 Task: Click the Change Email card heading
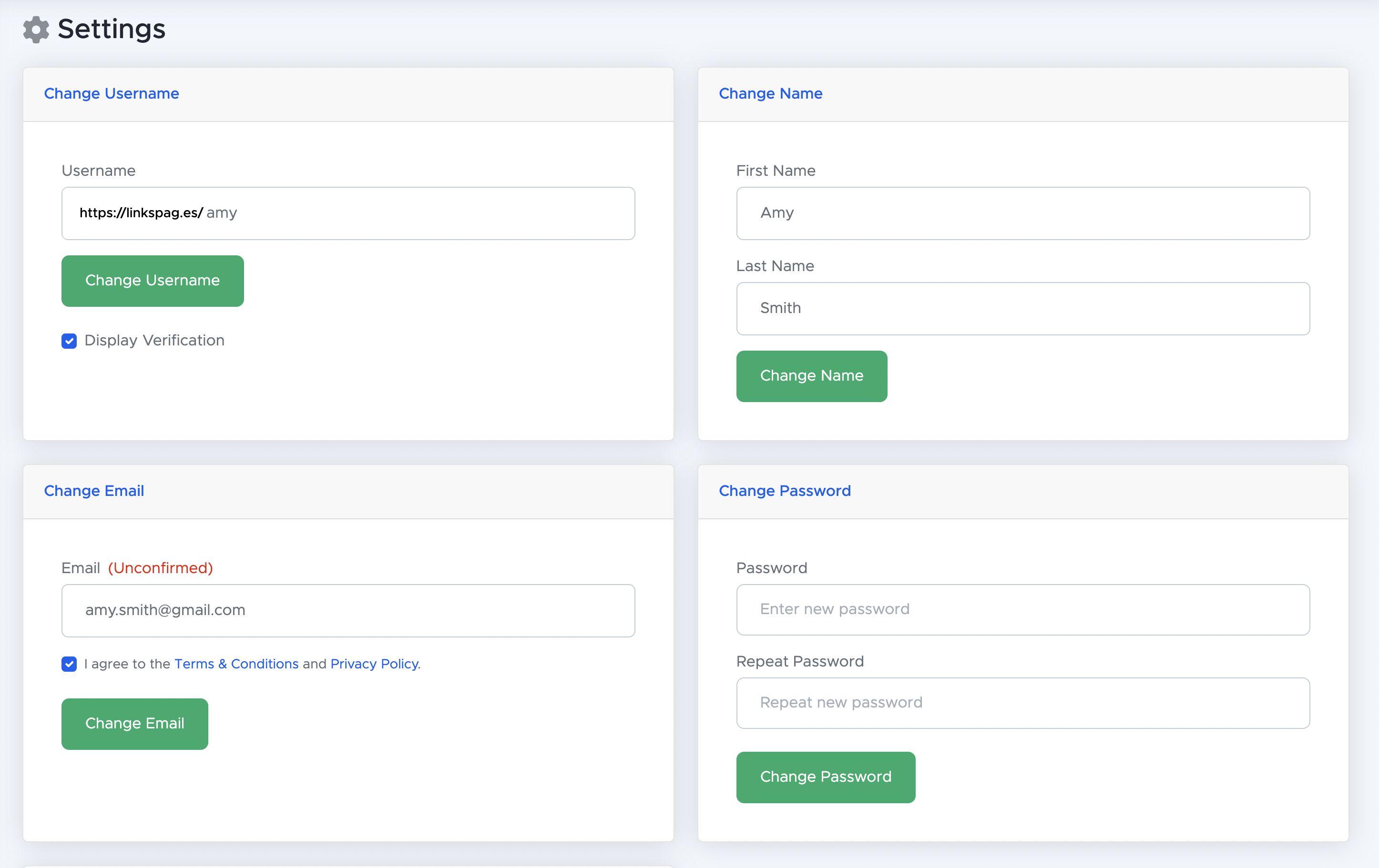[94, 491]
